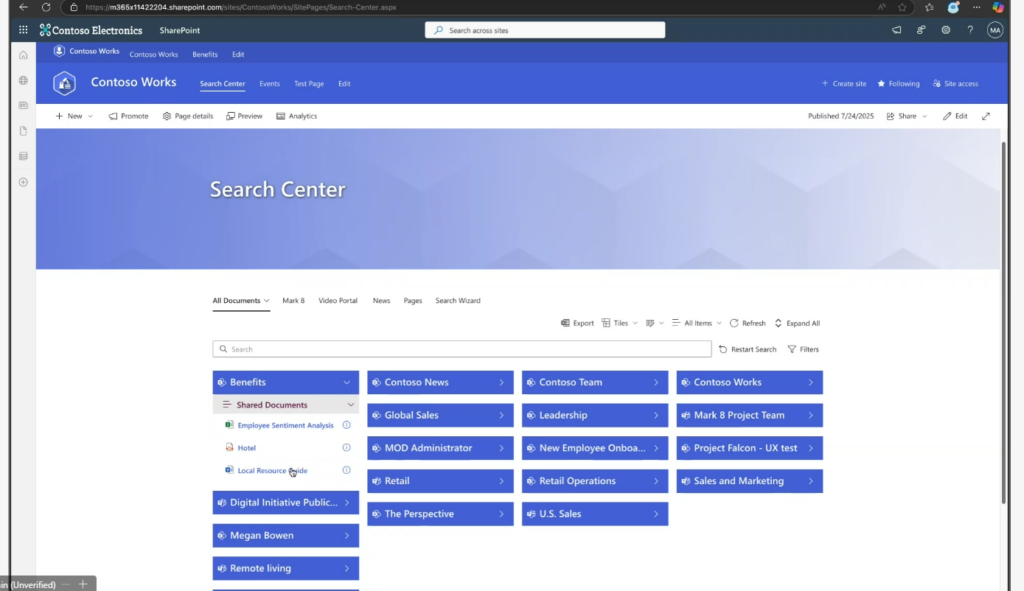
Task: Click the Preview button
Action: pos(244,116)
